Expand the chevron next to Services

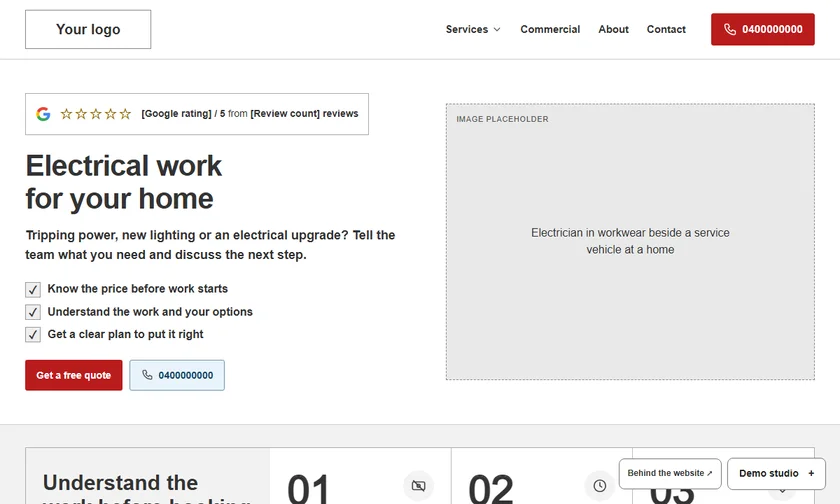coord(497,29)
